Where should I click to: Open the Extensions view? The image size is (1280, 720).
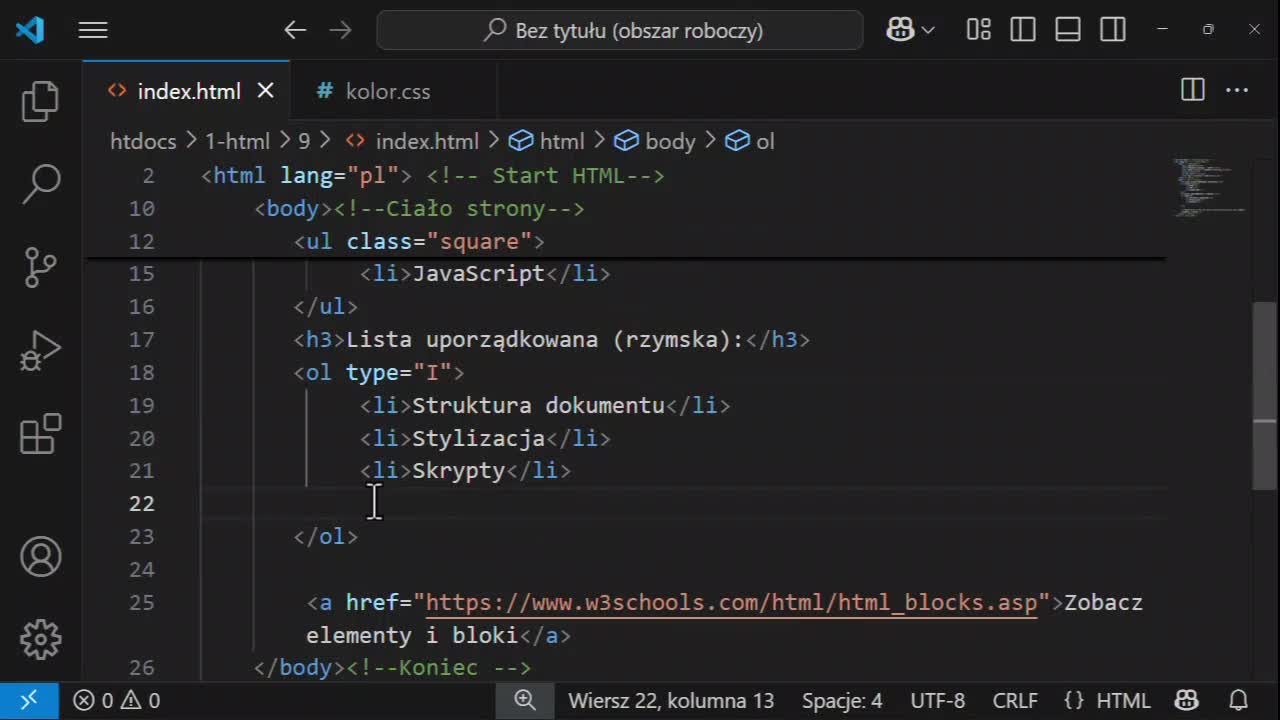[41, 435]
